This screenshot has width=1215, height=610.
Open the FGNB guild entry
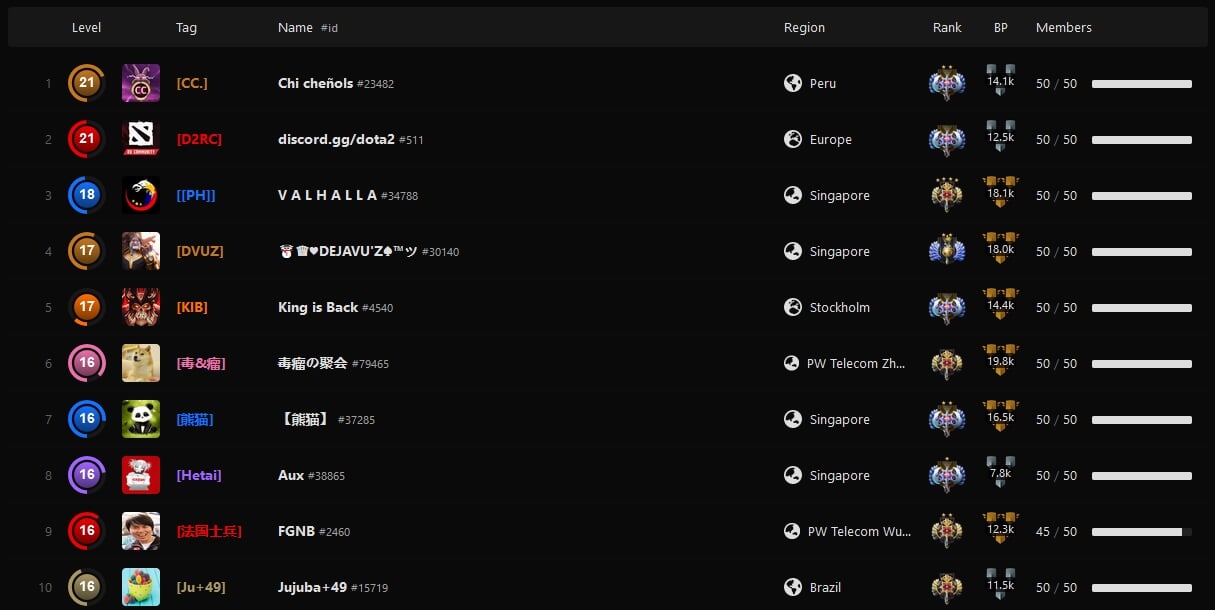(296, 531)
